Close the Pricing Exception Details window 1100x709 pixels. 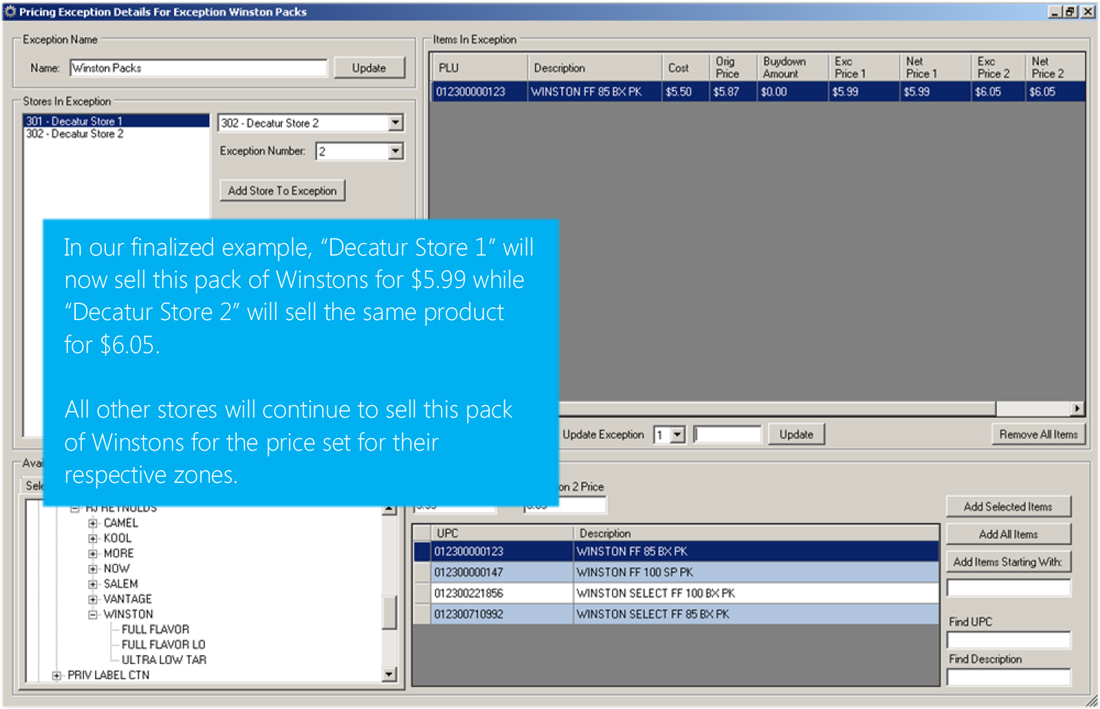[1086, 12]
